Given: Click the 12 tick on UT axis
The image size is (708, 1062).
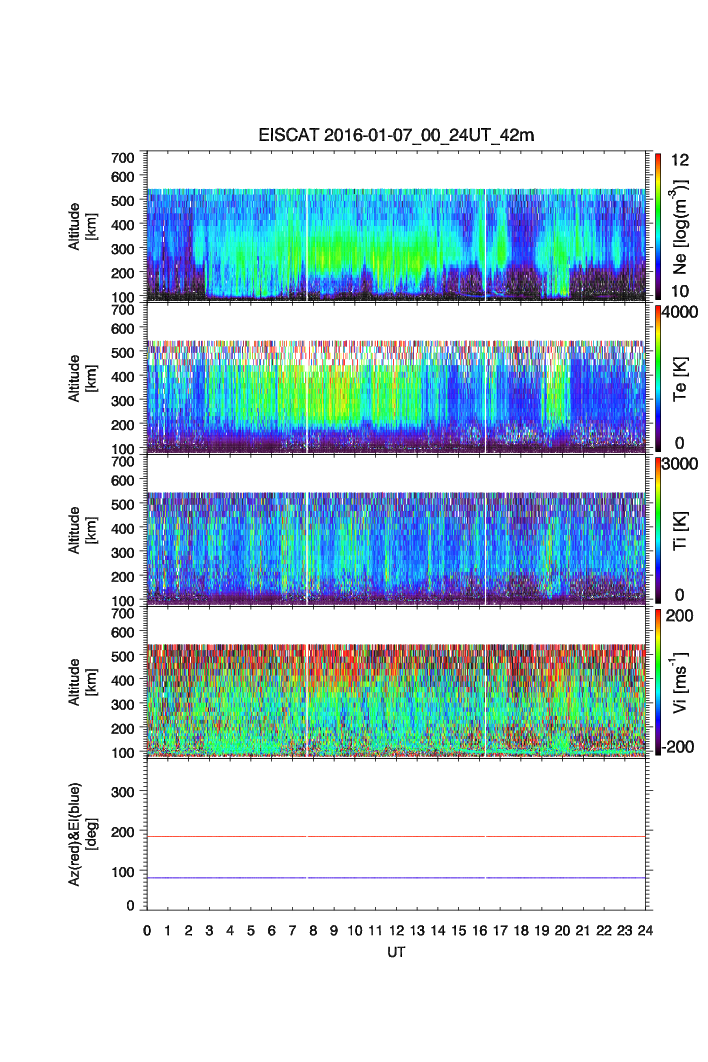Looking at the screenshot, I should 396,931.
